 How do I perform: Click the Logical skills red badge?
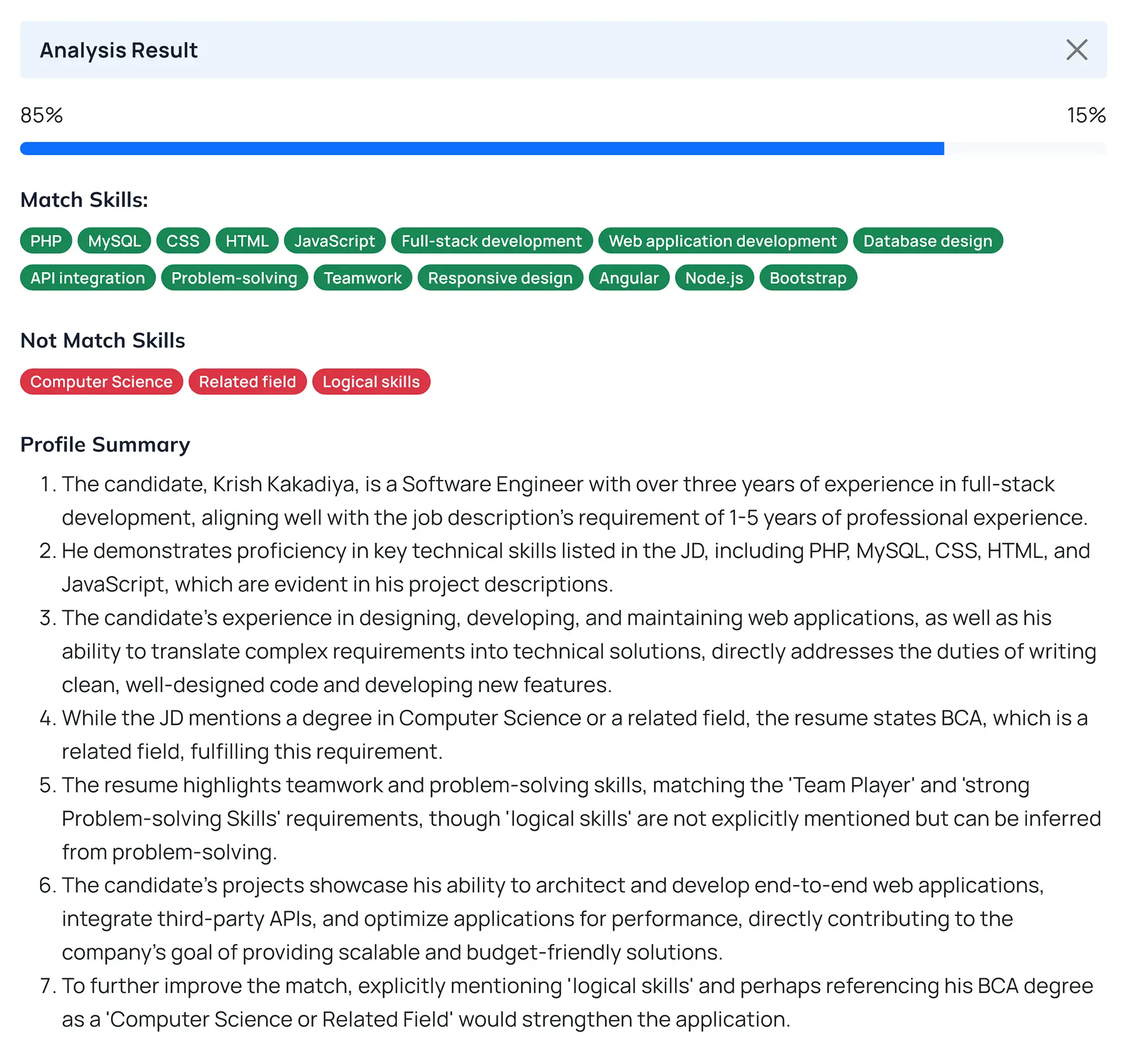(x=371, y=382)
